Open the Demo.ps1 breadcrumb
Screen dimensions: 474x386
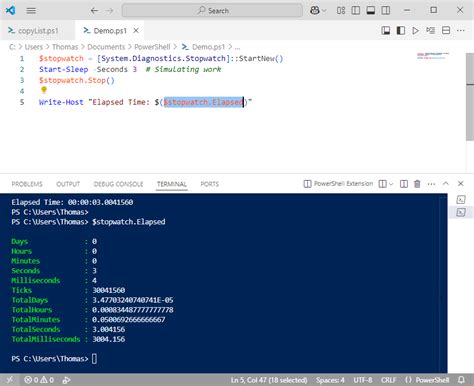[203, 47]
